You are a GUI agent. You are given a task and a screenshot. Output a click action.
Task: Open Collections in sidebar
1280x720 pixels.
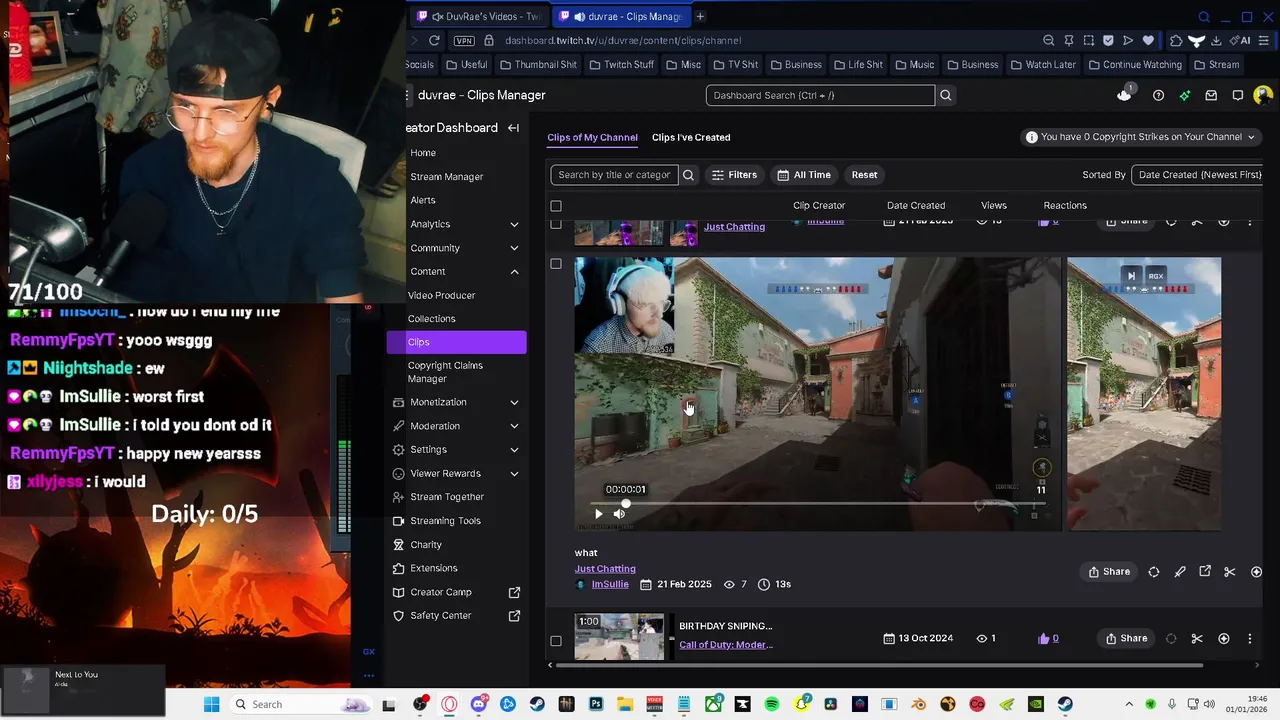pos(431,319)
